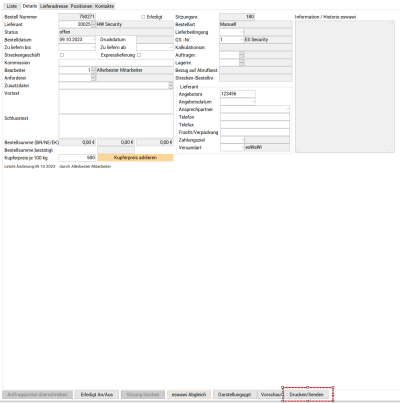Viewport: 400px width, 403px height.
Task: Enable the Streckengeschäft checkbox
Action: [x=62, y=55]
